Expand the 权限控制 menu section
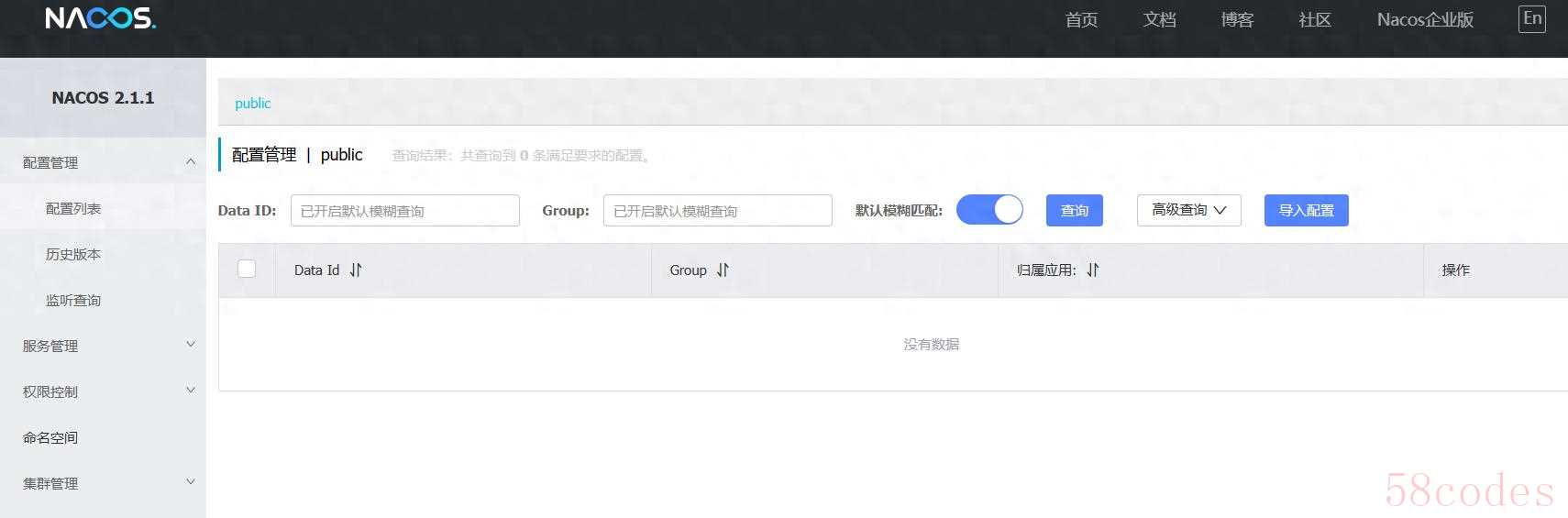The image size is (1568, 518). click(x=103, y=391)
